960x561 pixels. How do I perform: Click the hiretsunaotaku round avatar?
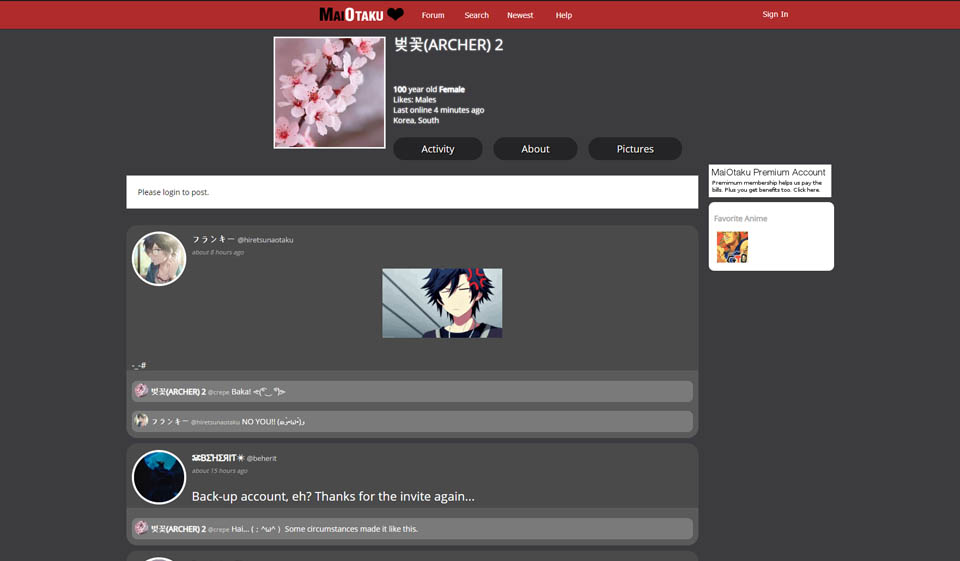tap(159, 259)
